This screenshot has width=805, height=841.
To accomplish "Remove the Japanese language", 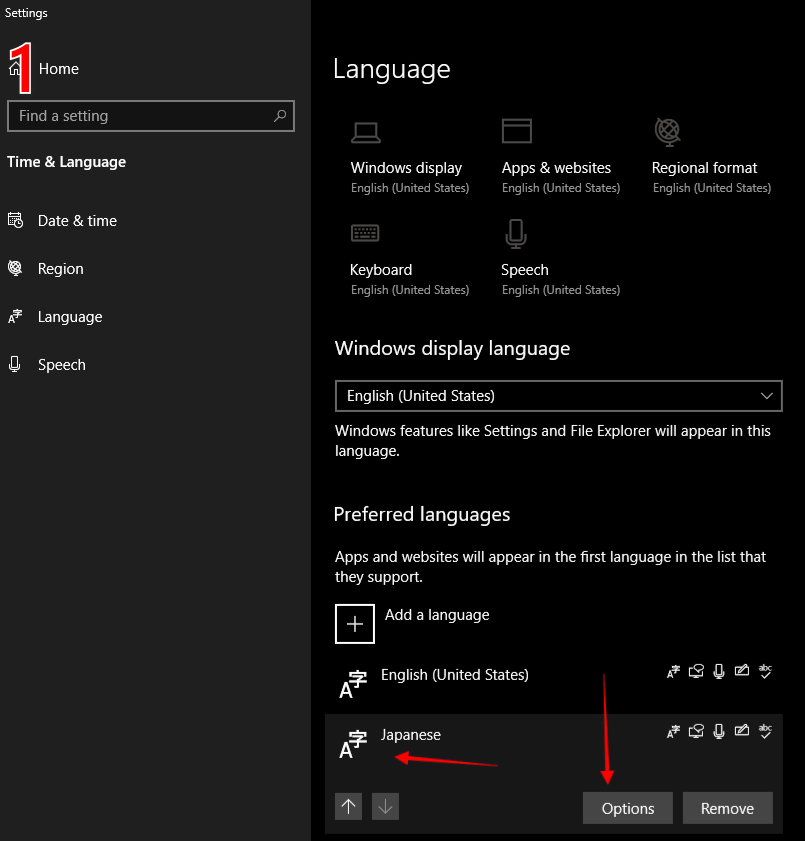I will point(728,808).
